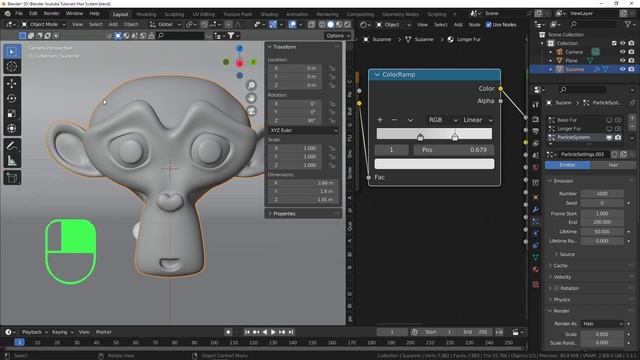The height and width of the screenshot is (360, 640).
Task: Open the Render As Halo dropdown
Action: click(602, 323)
